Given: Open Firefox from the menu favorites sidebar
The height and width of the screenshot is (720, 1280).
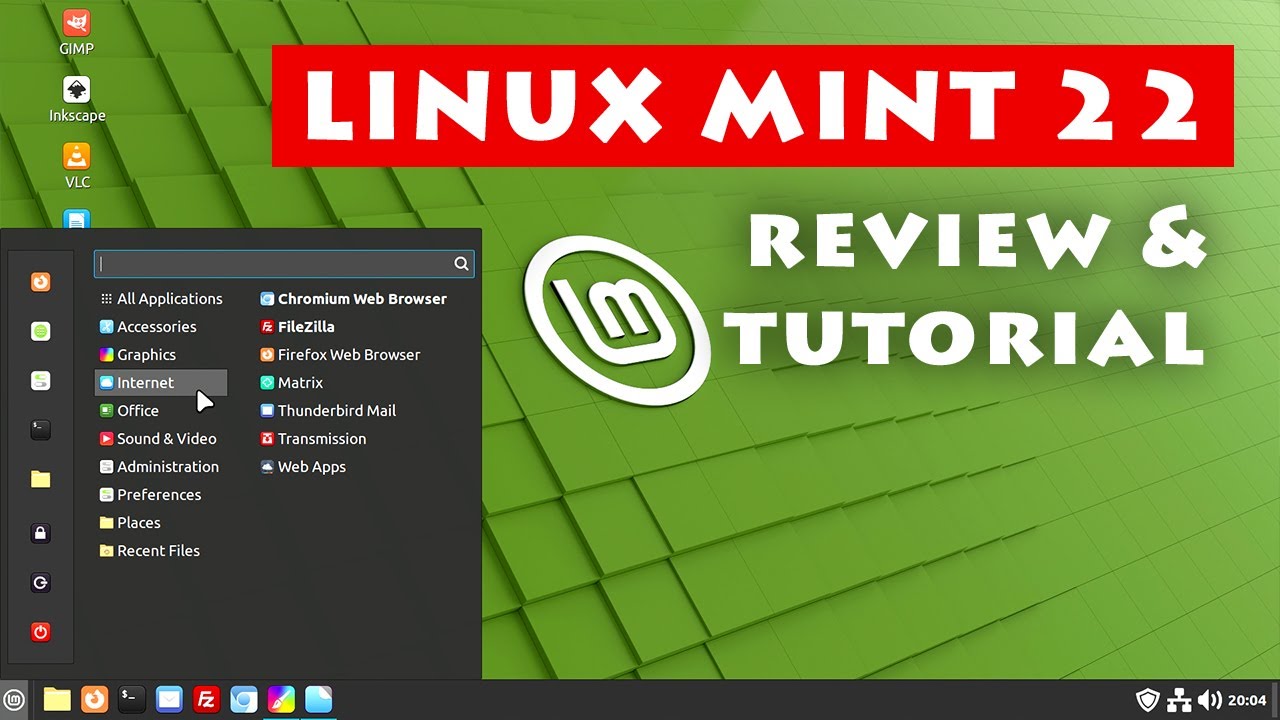Looking at the screenshot, I should tap(40, 282).
